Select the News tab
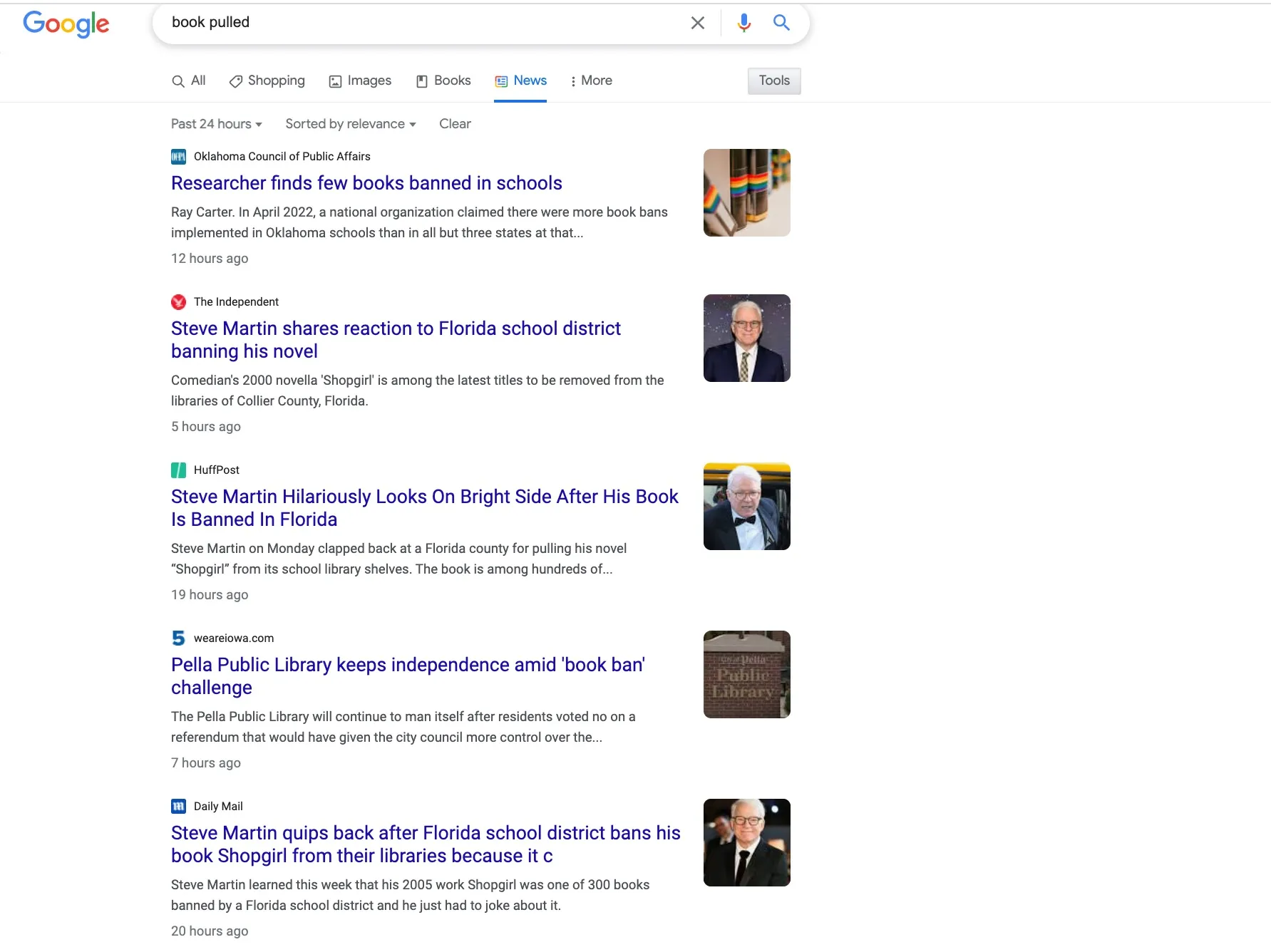This screenshot has height=952, width=1271. [520, 81]
